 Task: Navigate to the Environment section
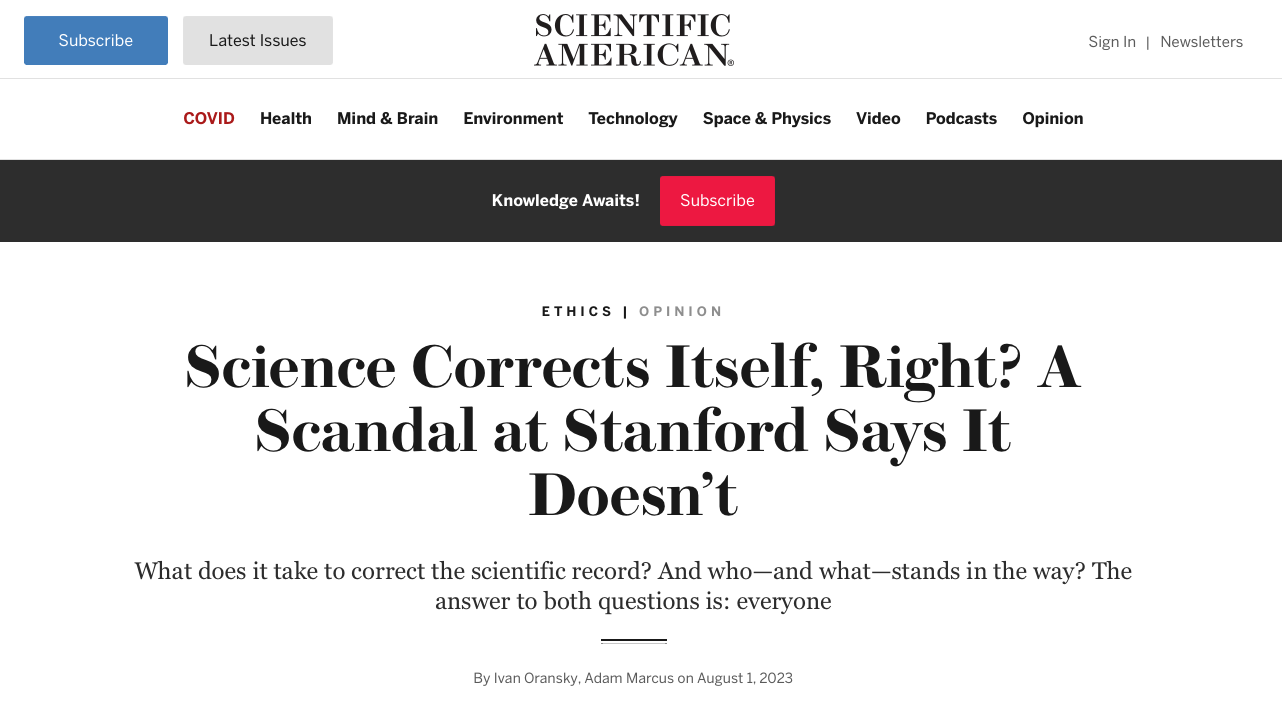pyautogui.click(x=513, y=118)
